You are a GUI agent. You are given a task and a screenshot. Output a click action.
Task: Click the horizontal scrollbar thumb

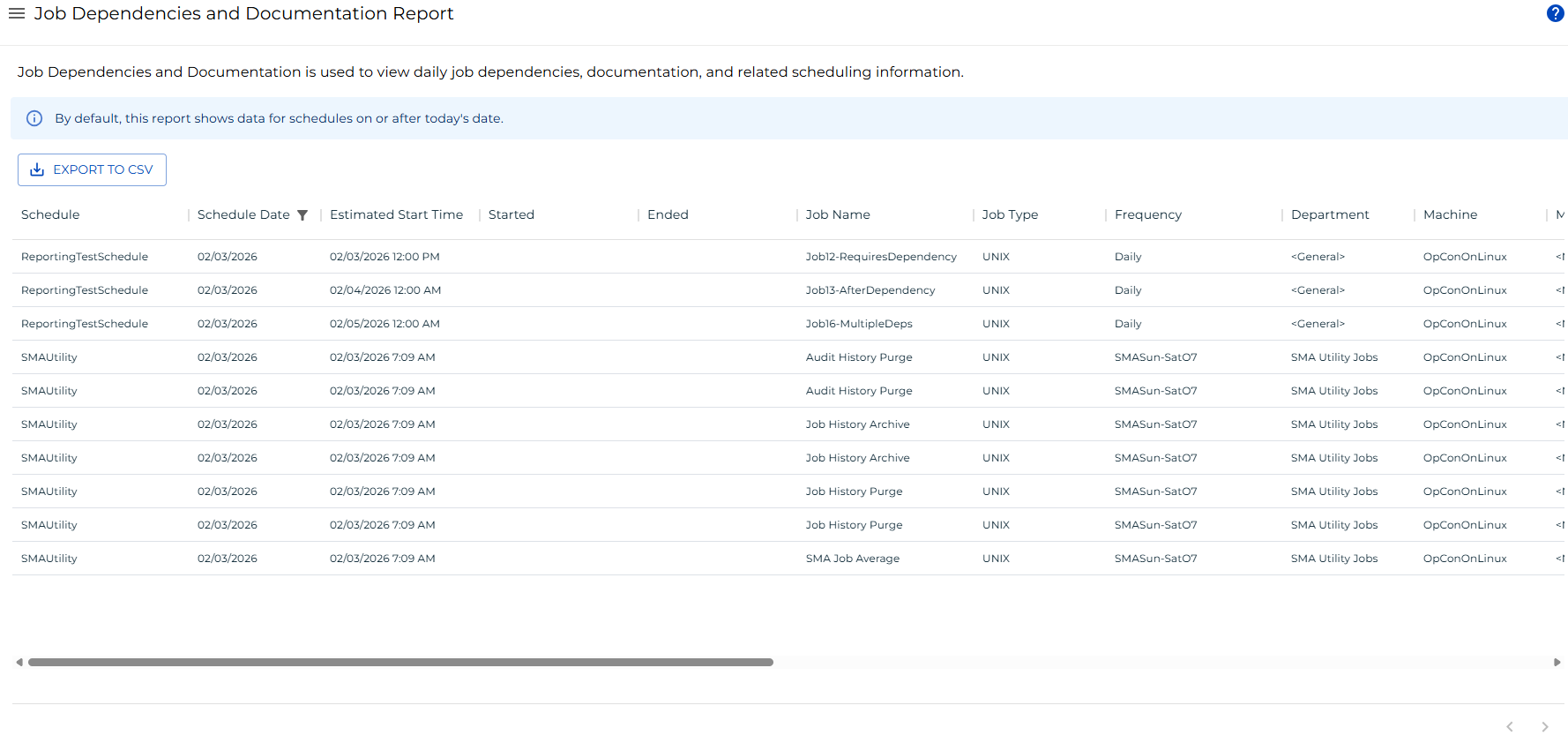400,662
